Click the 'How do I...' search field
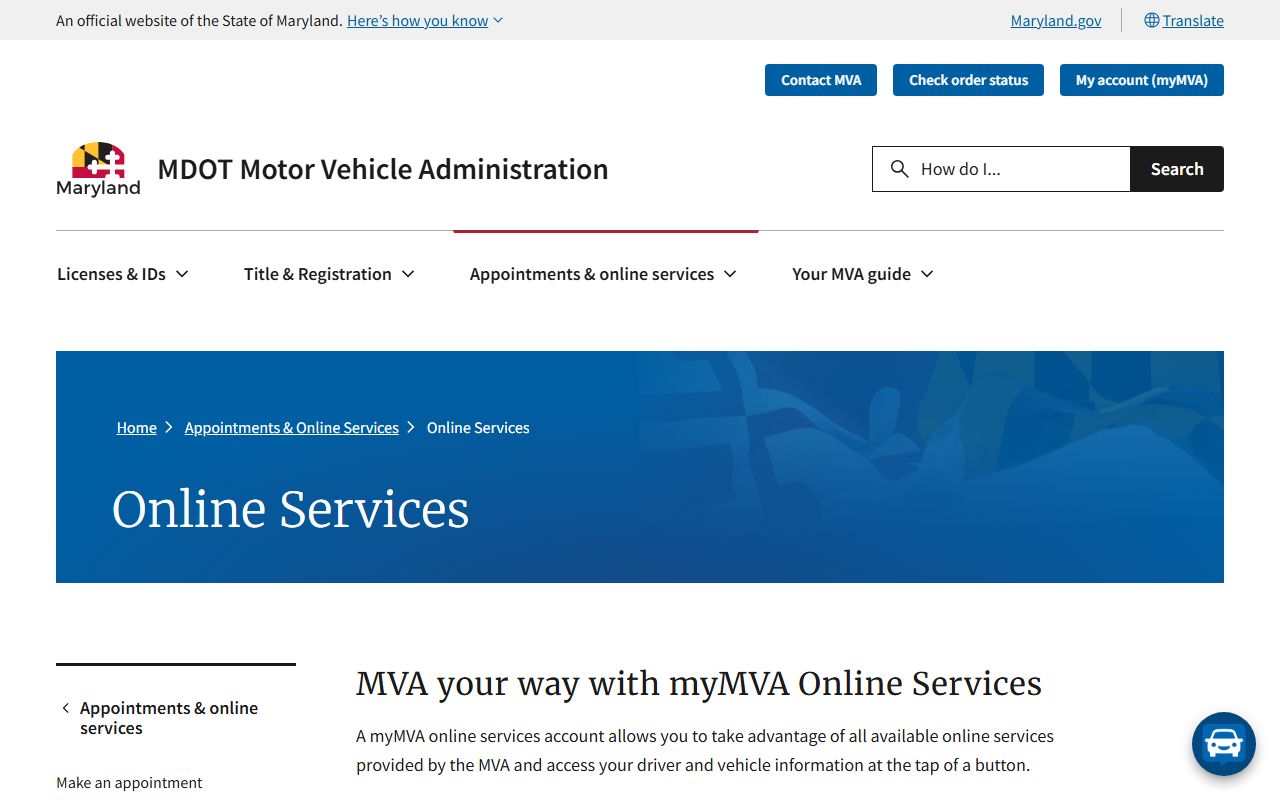 1001,169
